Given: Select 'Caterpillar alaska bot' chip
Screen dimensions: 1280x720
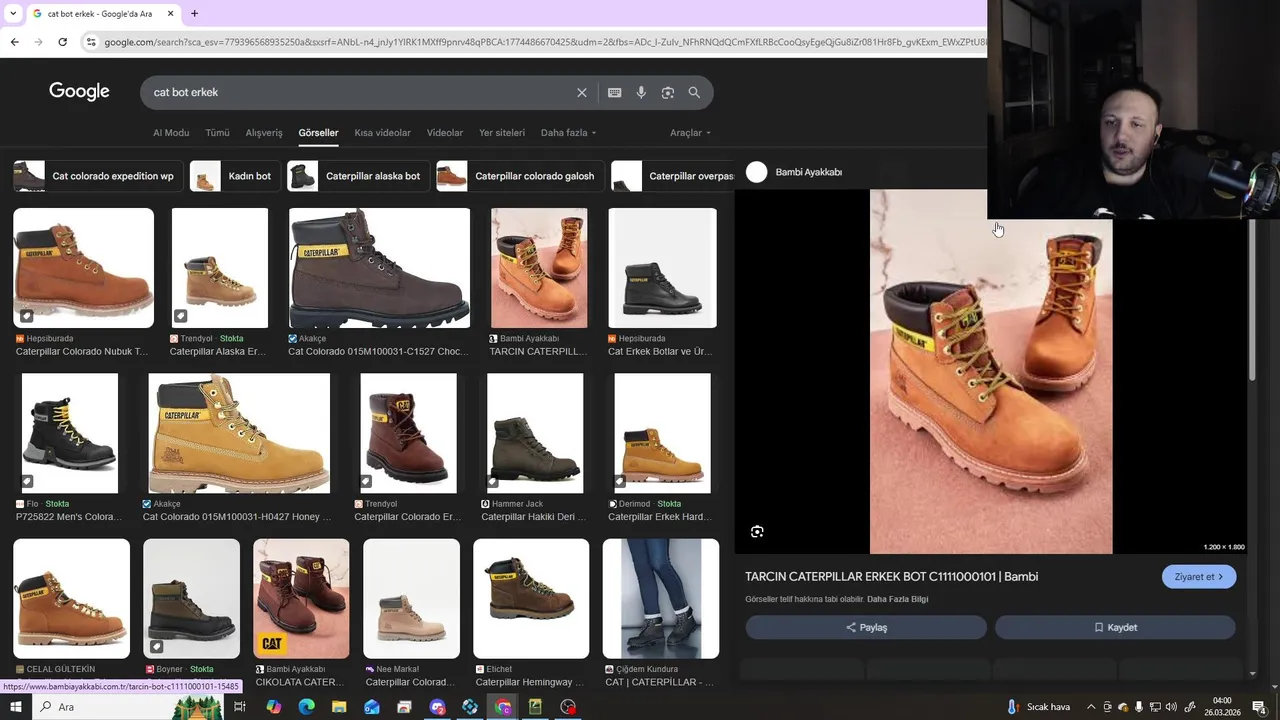Looking at the screenshot, I should pyautogui.click(x=358, y=176).
